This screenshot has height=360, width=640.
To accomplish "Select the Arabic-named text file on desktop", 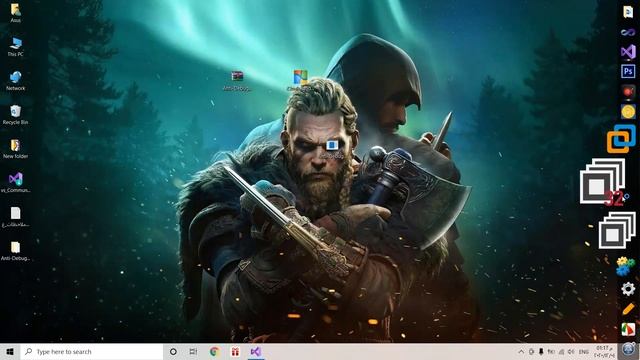I will pos(16,217).
